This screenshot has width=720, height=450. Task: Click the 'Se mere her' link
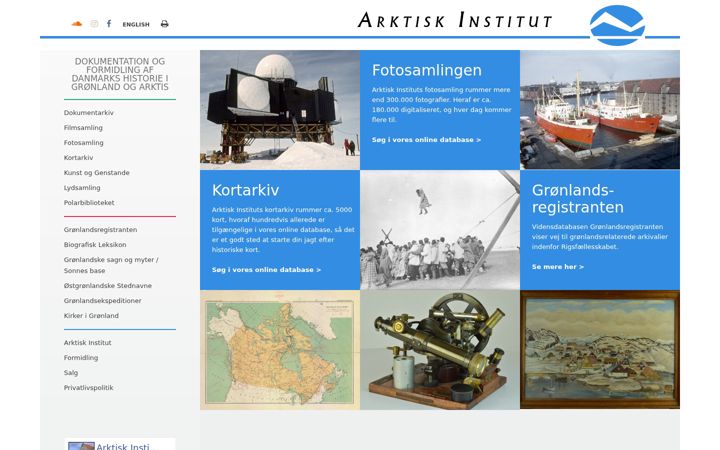point(558,267)
